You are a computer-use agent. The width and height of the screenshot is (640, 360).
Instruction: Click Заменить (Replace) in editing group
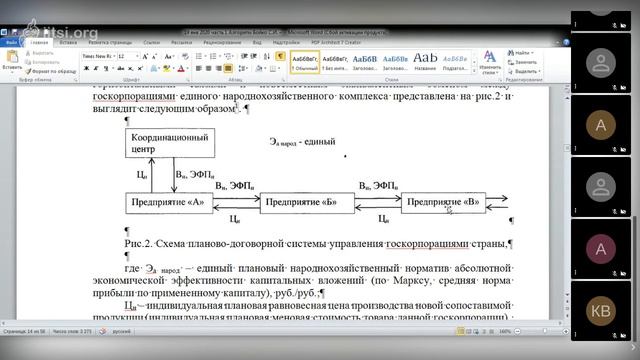pyautogui.click(x=522, y=62)
